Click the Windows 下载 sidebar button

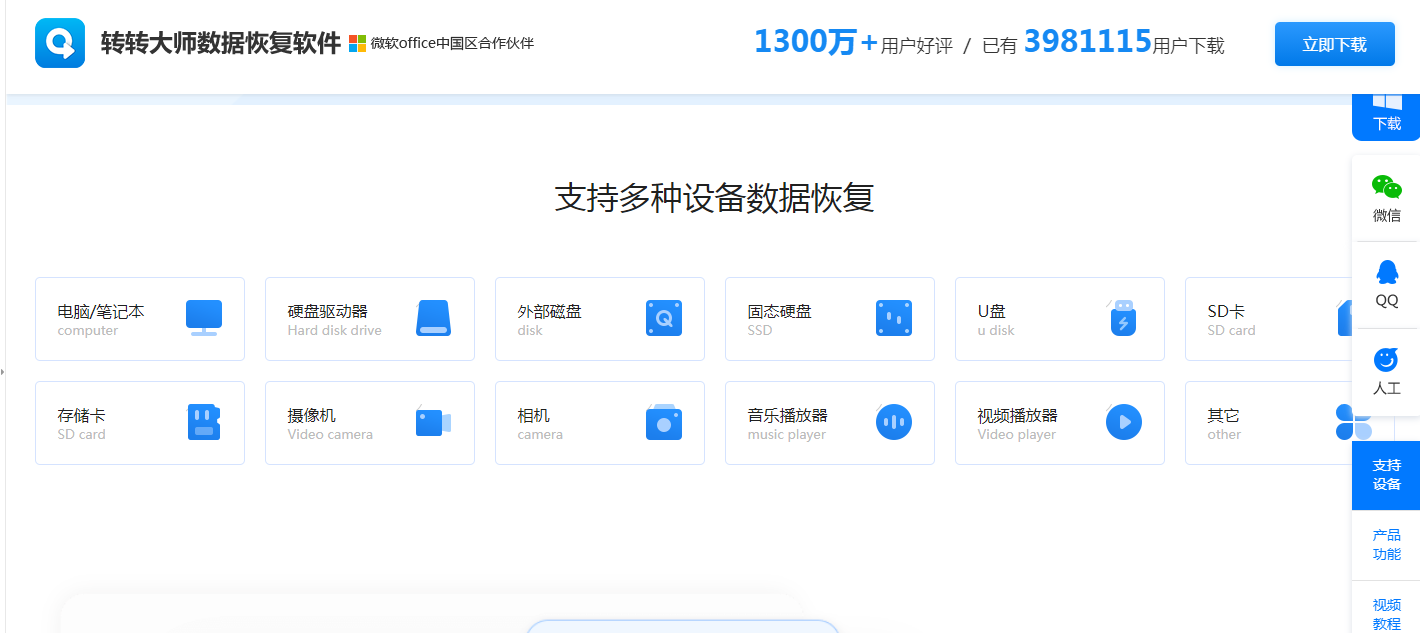coord(1386,115)
